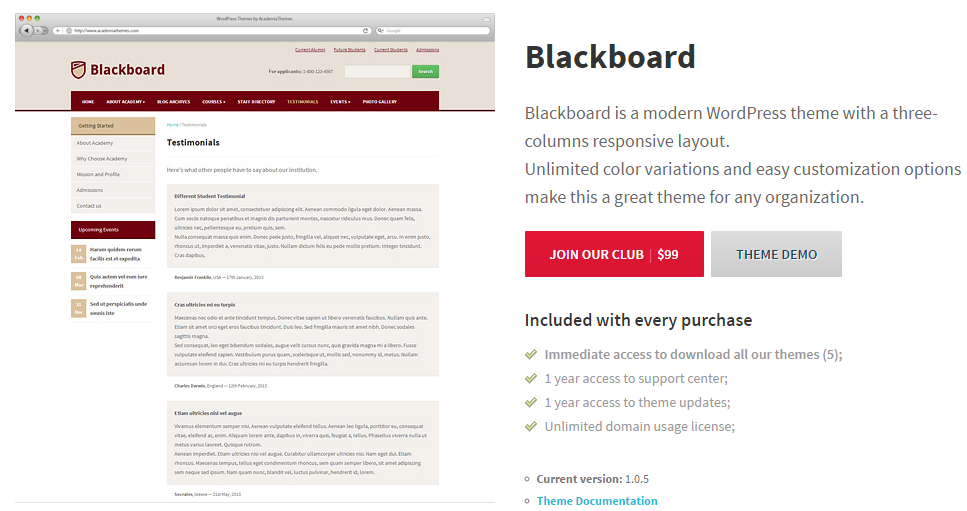Image resolution: width=967 pixels, height=511 pixels.
Task: Open the Theme Demo button
Action: 776,254
